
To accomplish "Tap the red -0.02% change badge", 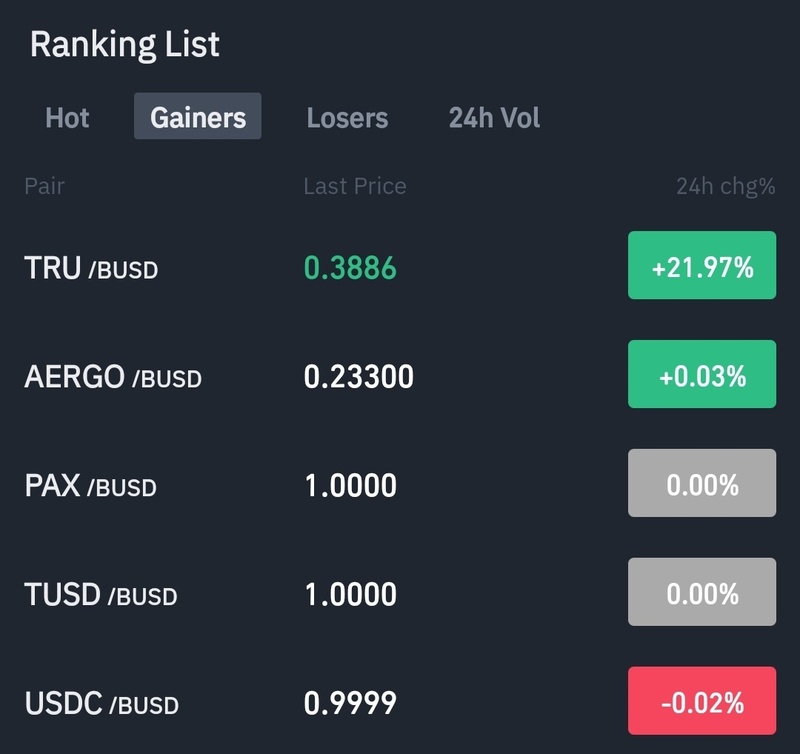I will 702,702.
